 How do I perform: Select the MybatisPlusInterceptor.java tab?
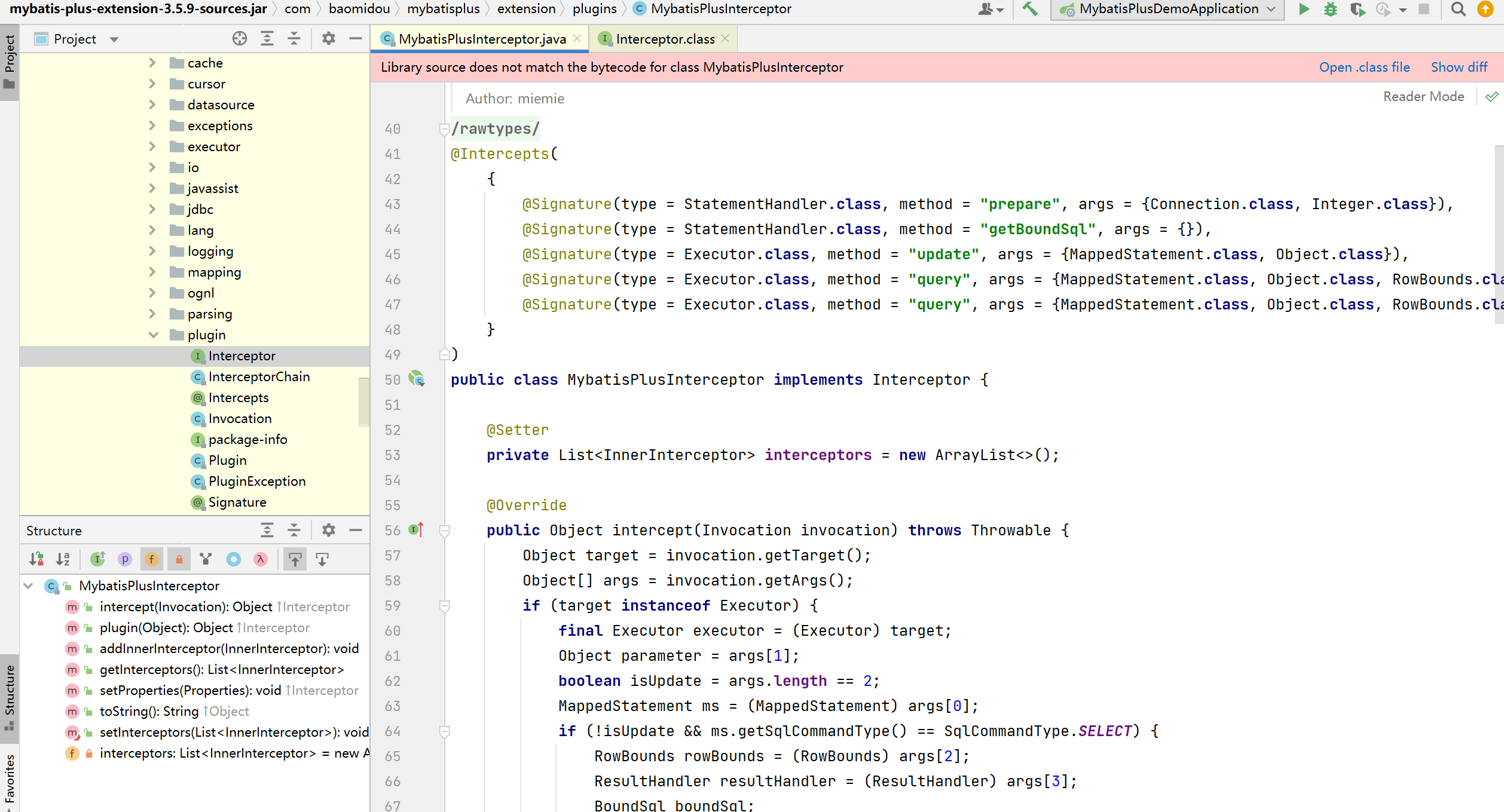481,39
